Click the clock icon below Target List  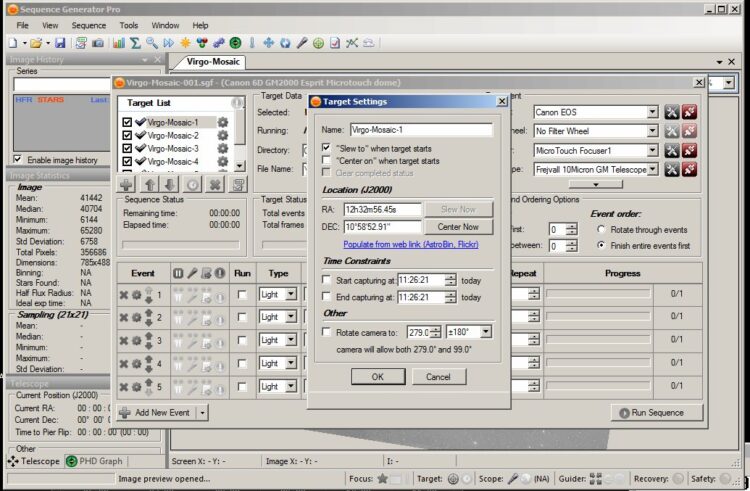[193, 184]
